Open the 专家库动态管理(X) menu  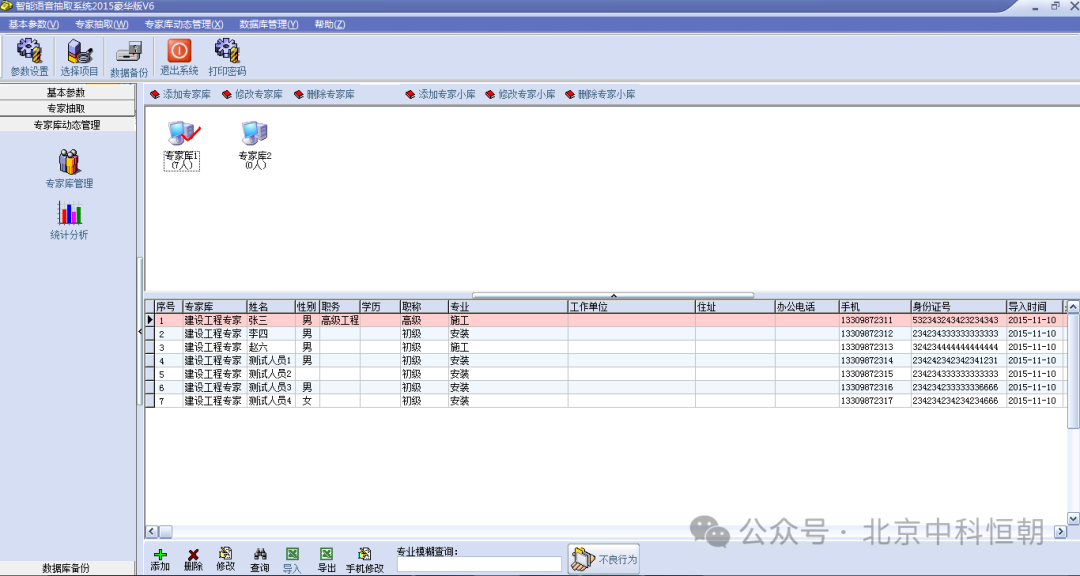point(184,24)
